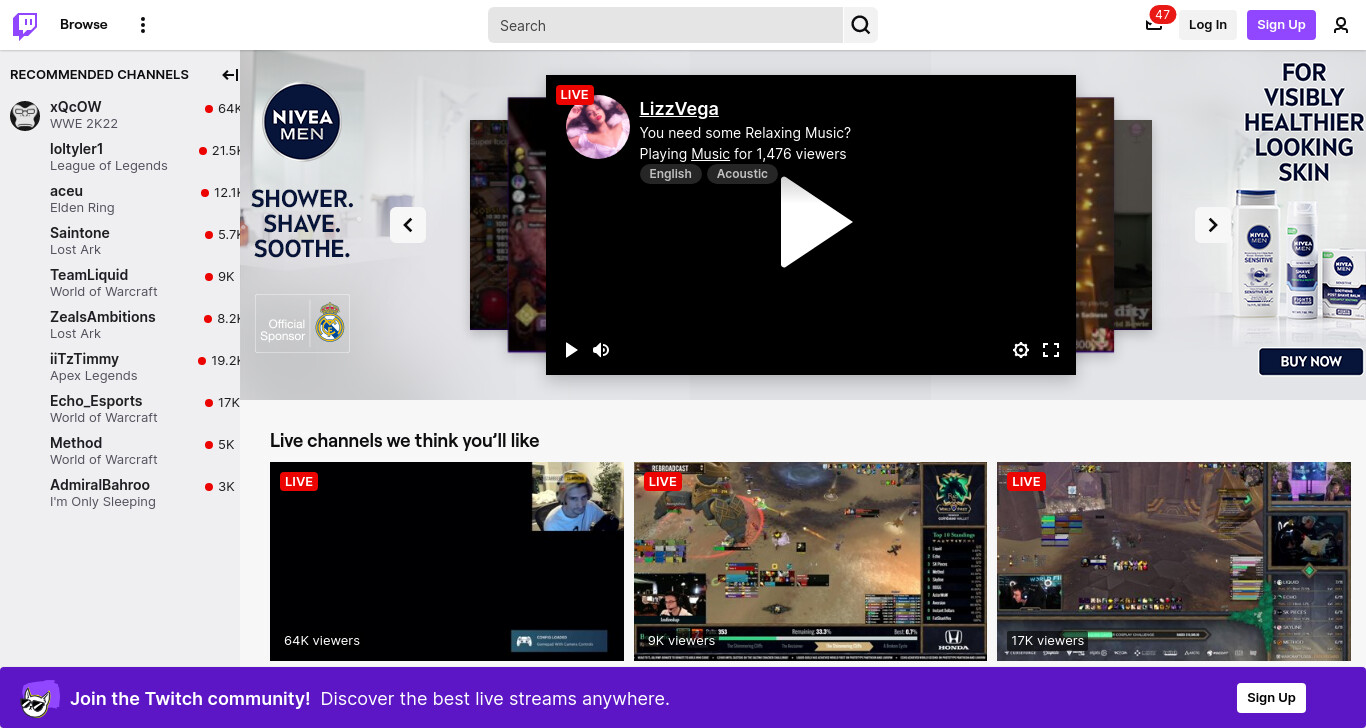Open the 64K viewers stream thumbnail
The width and height of the screenshot is (1366, 728).
[x=447, y=561]
